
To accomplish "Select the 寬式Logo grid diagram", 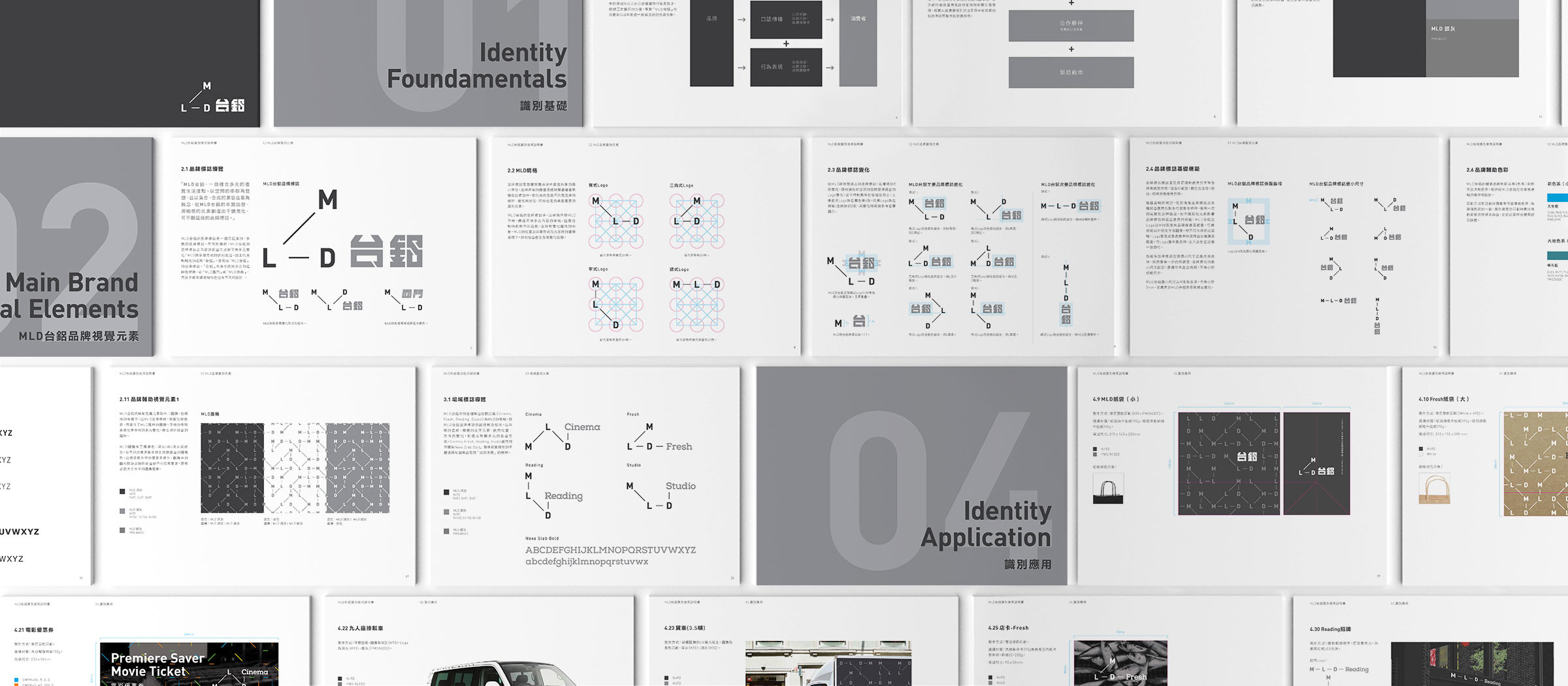I will (x=616, y=221).
